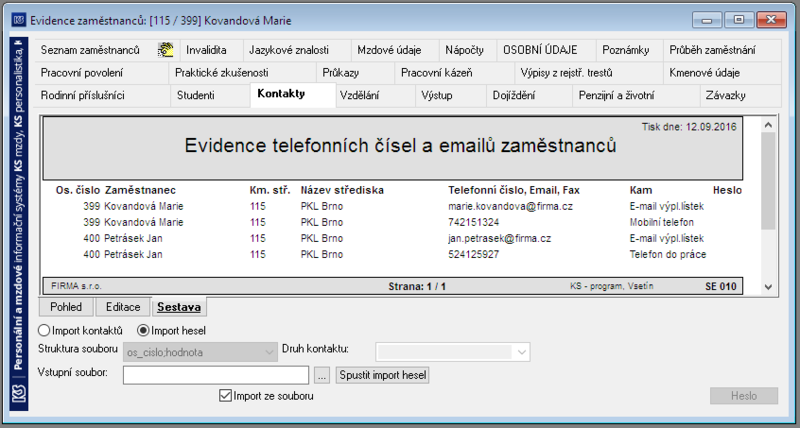This screenshot has height=428, width=800.
Task: Click the phone number 524125927
Action: click(473, 254)
